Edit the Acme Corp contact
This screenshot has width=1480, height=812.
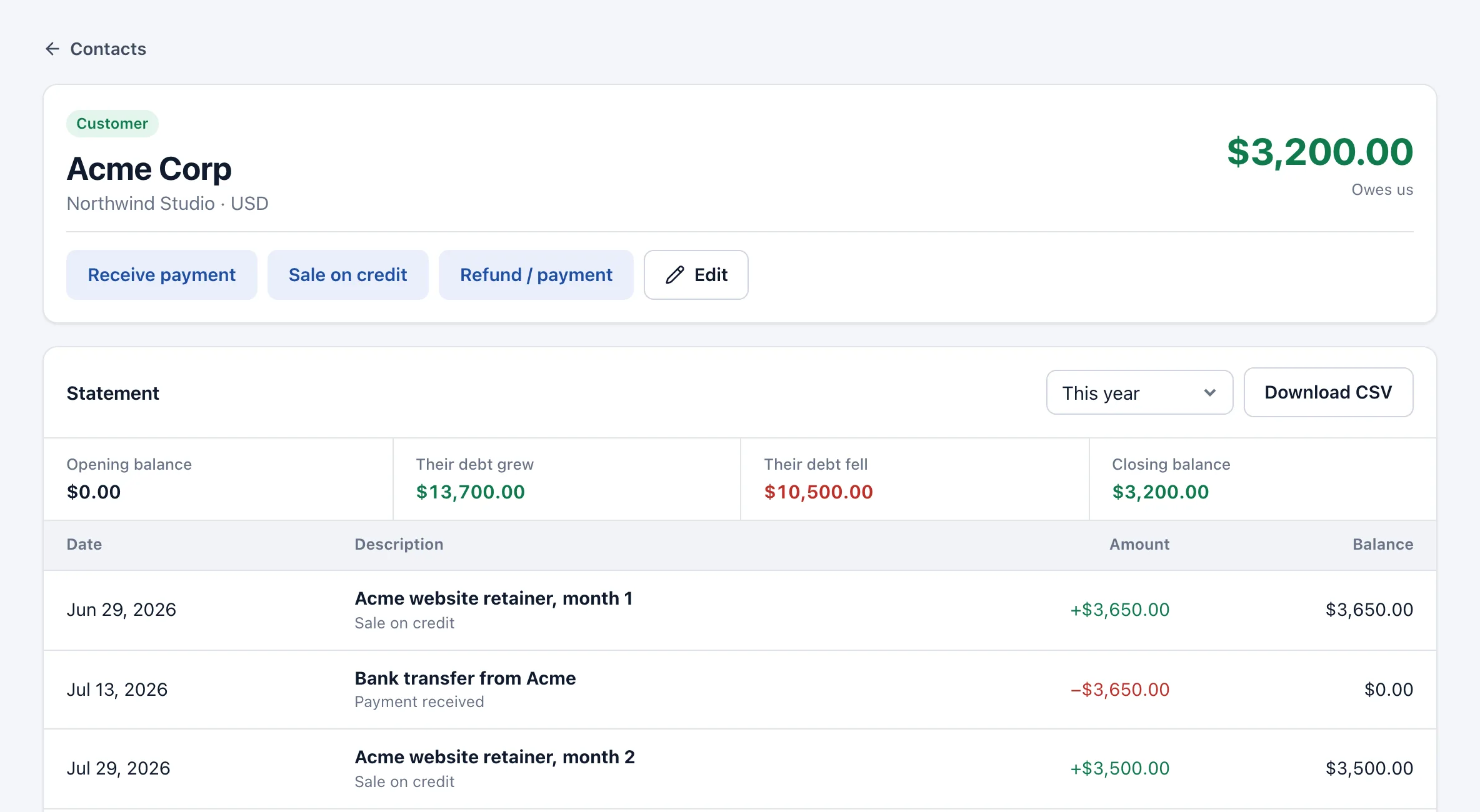[696, 275]
